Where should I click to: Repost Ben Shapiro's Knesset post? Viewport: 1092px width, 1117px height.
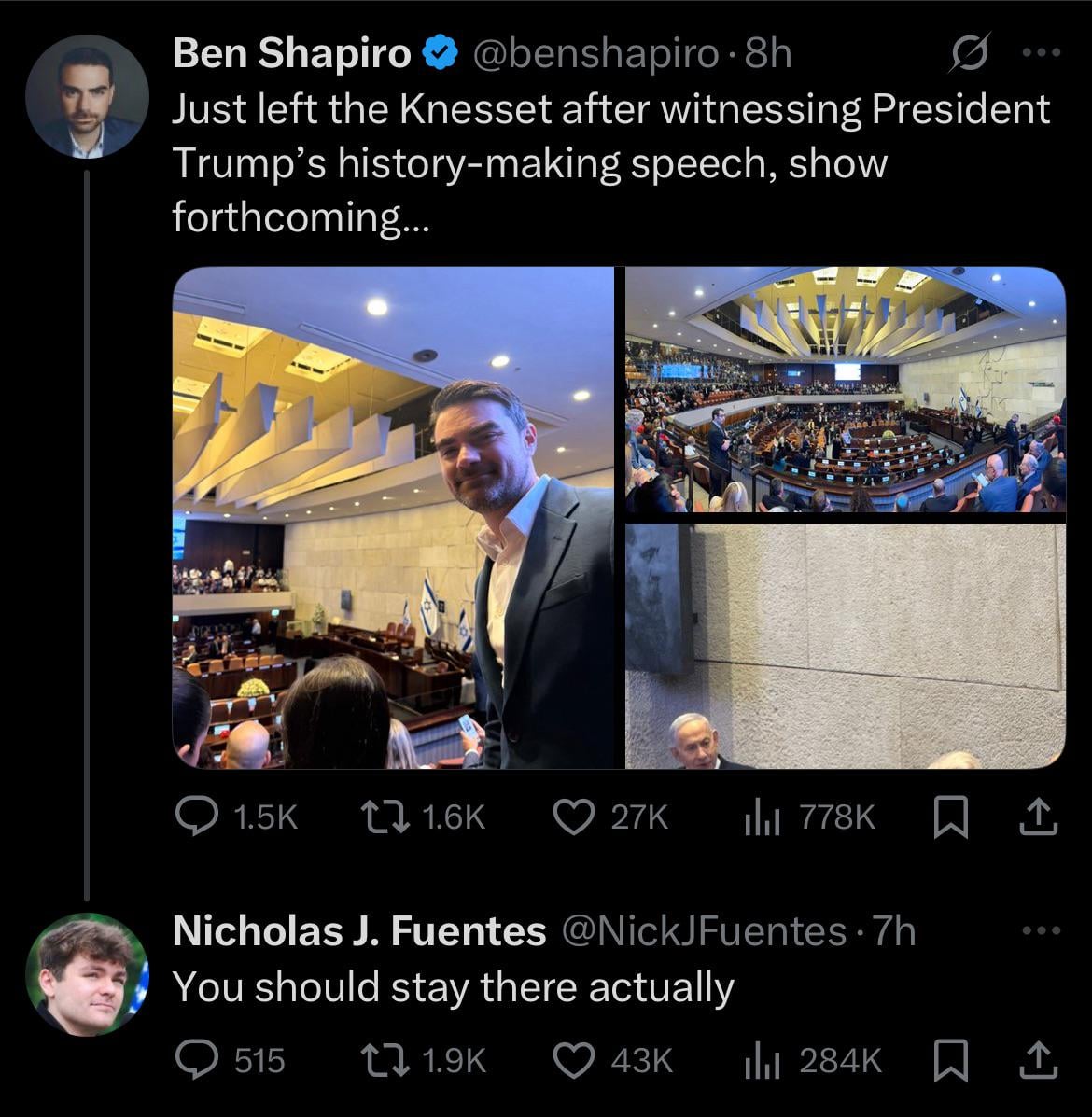click(381, 818)
